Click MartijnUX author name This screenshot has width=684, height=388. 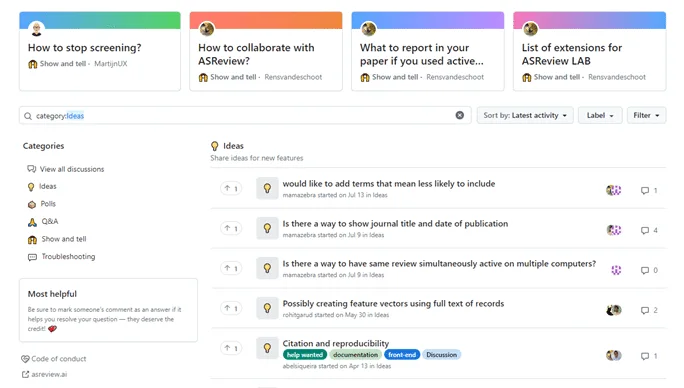click(x=111, y=64)
